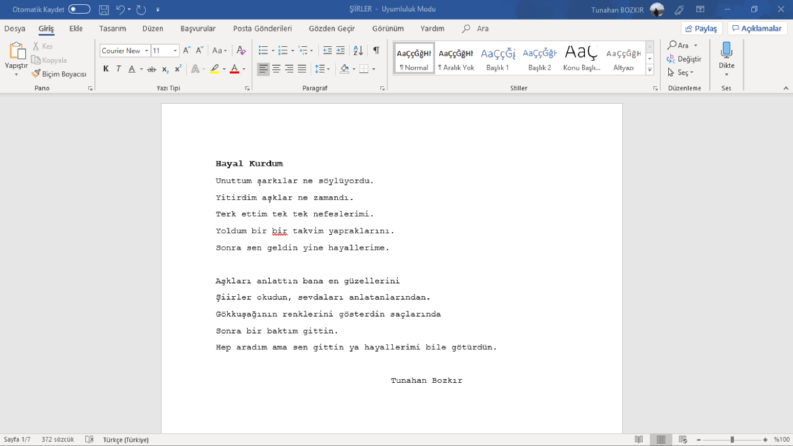Click the Yapıştır paste icon

pos(16,51)
